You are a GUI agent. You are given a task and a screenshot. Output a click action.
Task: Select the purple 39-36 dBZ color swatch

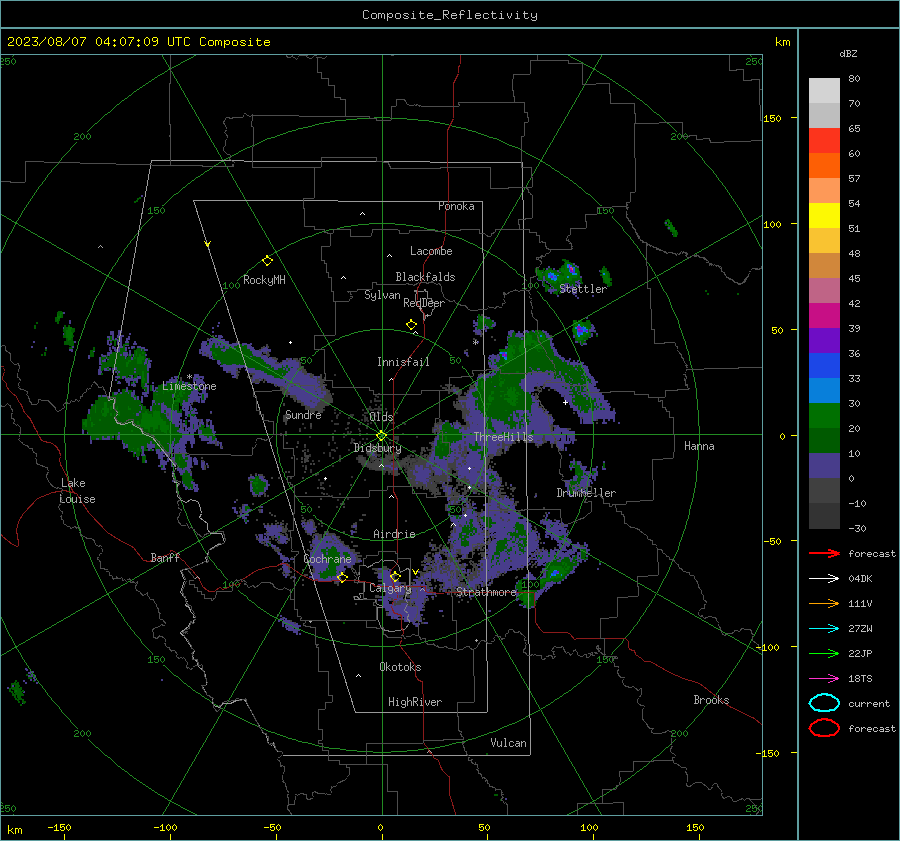coord(824,340)
